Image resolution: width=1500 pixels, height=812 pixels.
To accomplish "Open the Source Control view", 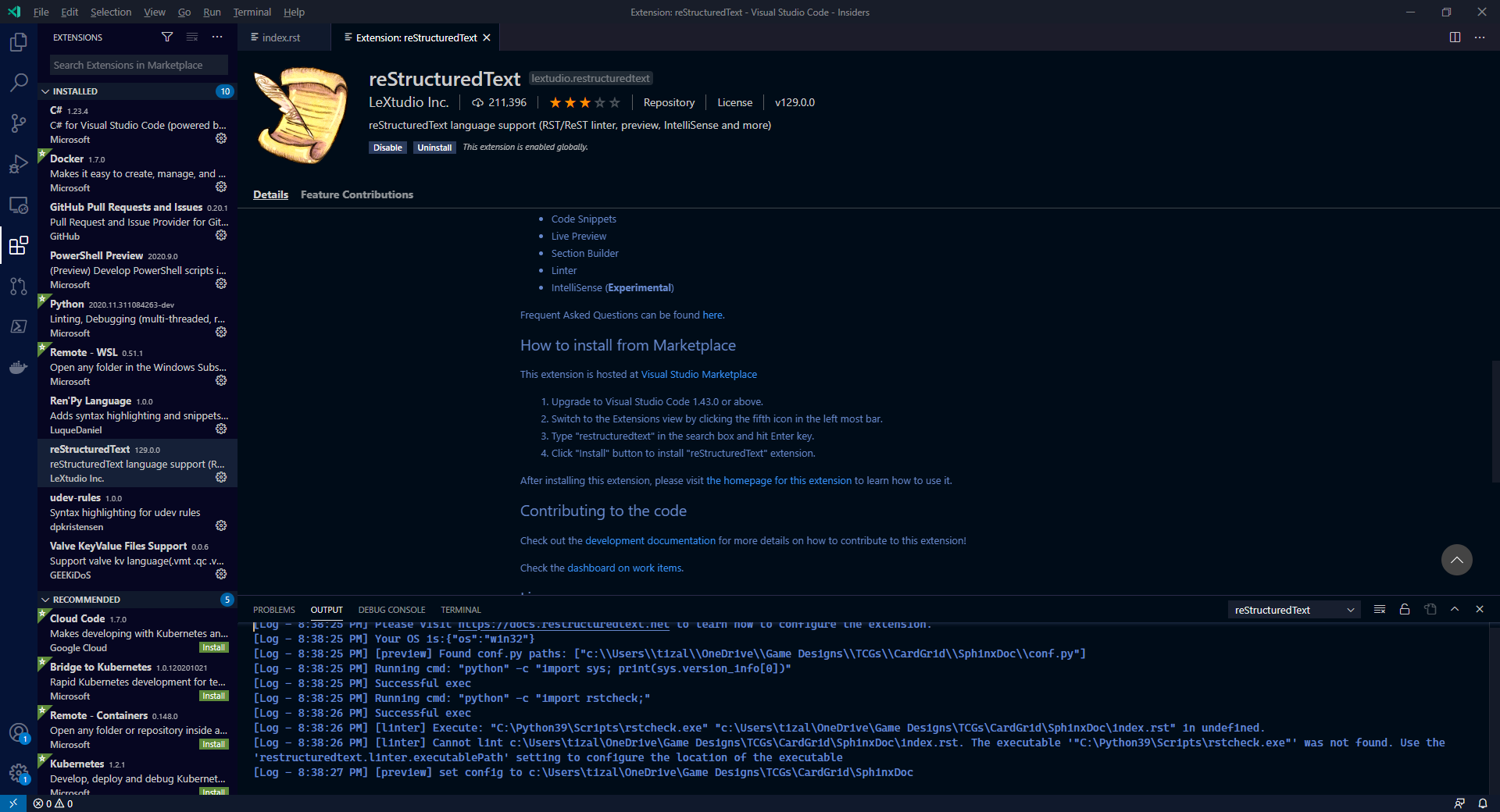I will [x=18, y=123].
